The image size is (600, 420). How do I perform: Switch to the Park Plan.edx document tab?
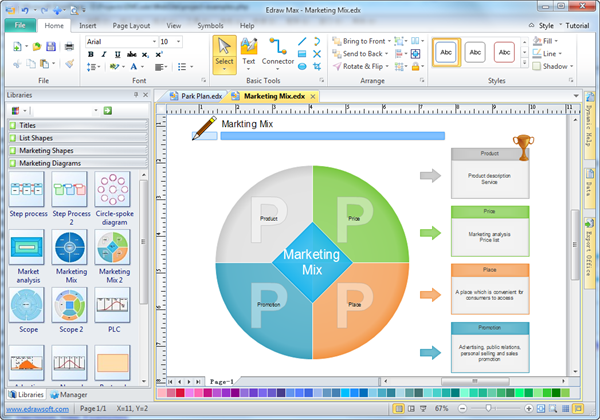[194, 96]
